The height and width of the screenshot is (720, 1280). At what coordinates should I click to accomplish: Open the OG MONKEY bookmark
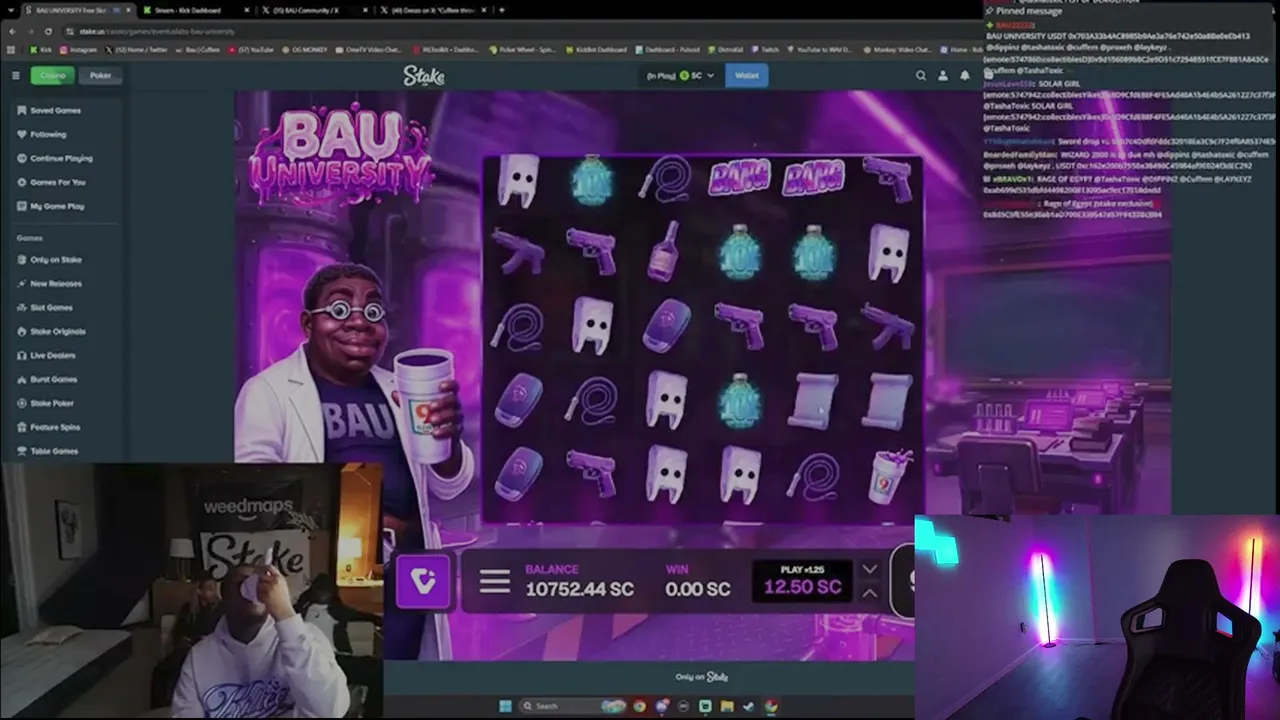[x=307, y=49]
